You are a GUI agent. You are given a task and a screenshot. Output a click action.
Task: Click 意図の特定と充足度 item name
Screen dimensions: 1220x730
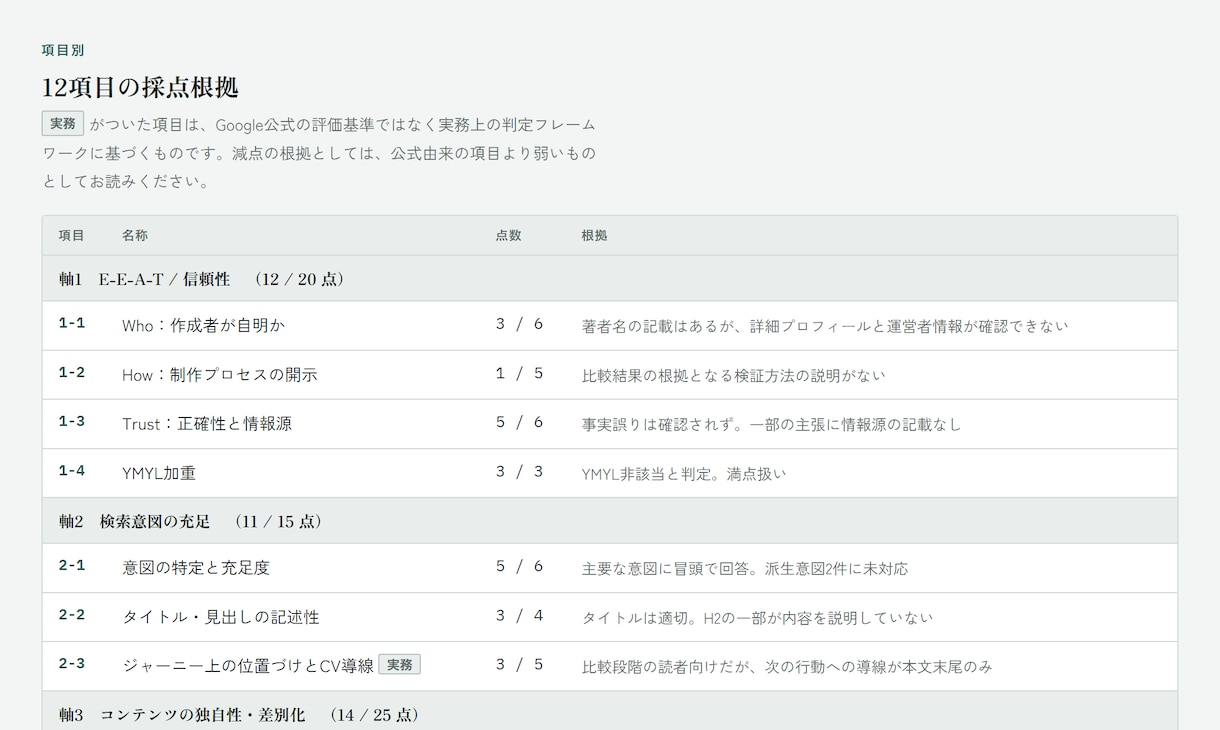point(196,568)
